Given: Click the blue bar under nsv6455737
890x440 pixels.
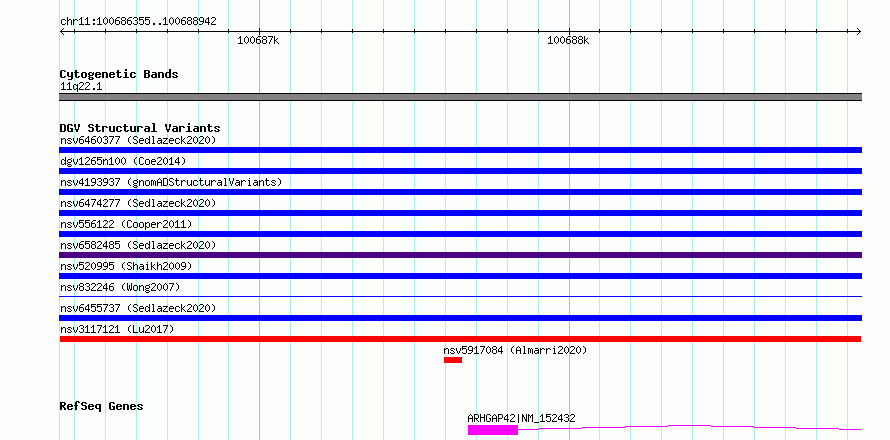Looking at the screenshot, I should tap(460, 318).
